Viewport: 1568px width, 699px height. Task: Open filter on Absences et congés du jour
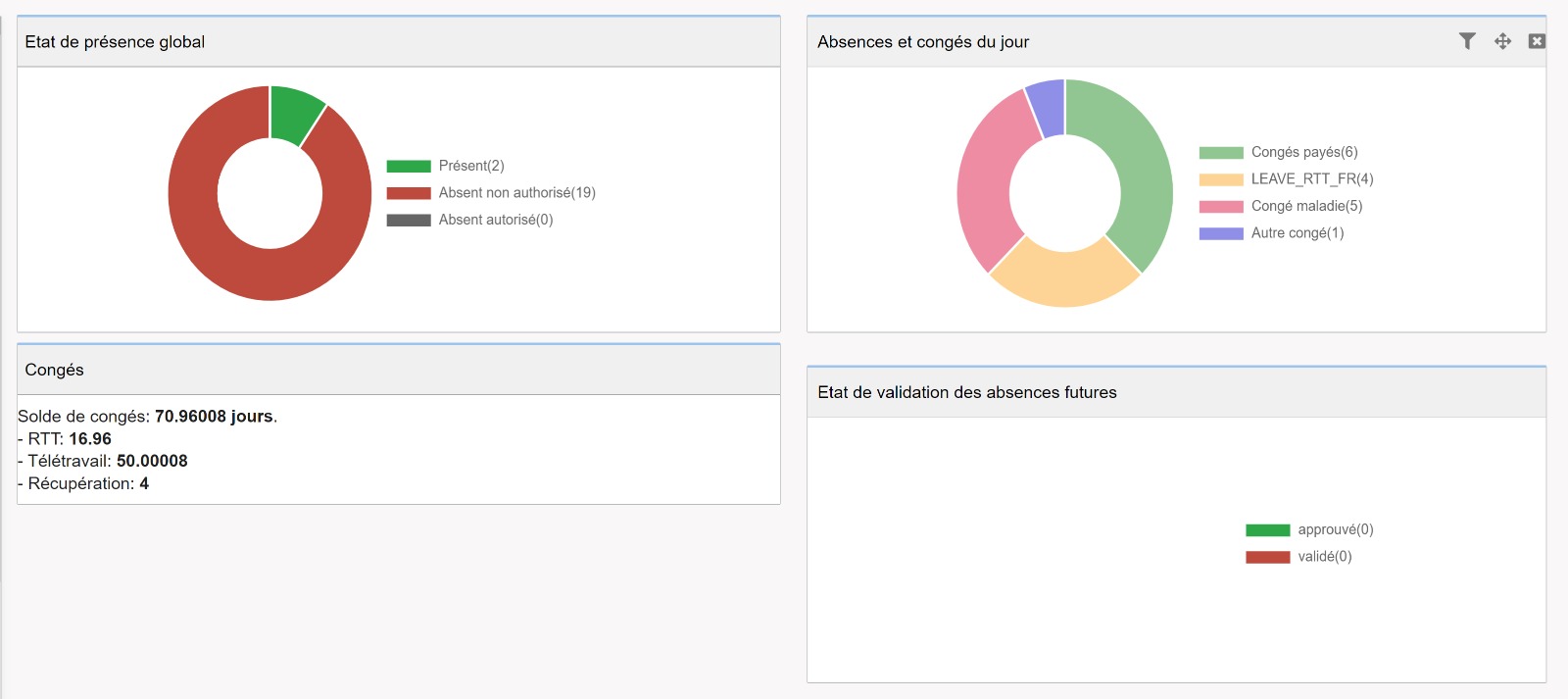click(x=1467, y=41)
